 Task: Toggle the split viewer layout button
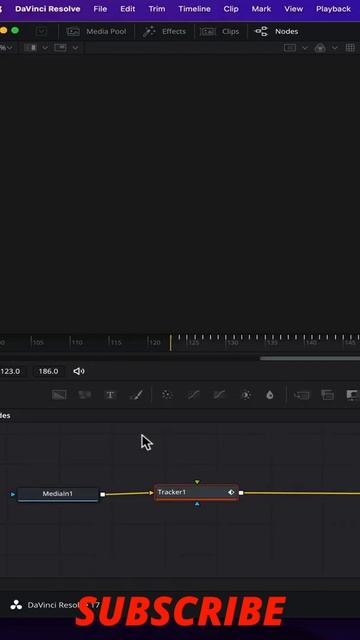(30, 48)
